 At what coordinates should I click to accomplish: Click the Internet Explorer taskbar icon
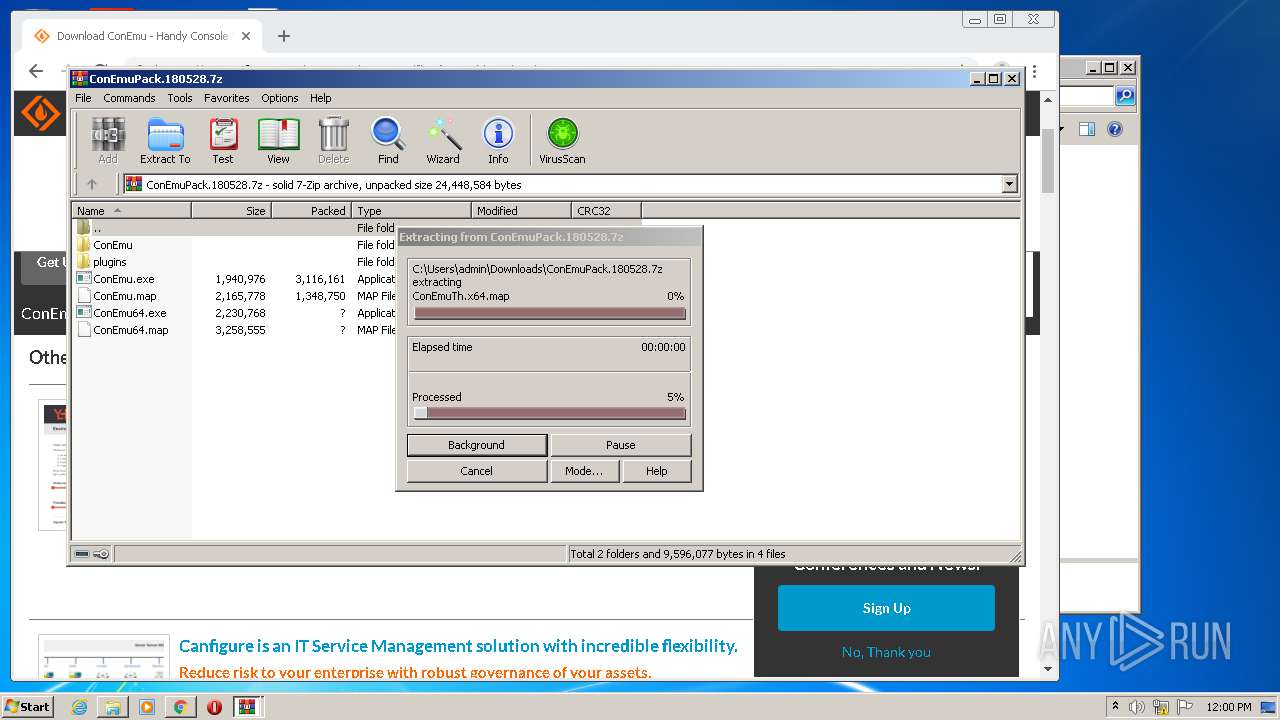[x=79, y=707]
